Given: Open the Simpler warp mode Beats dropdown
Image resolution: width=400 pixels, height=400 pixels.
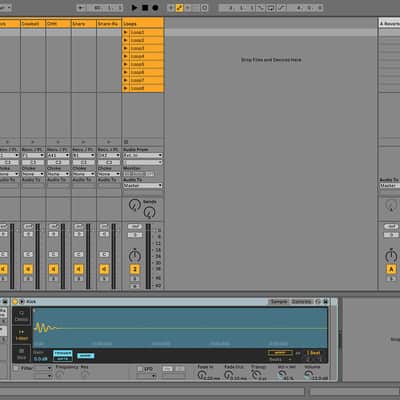Looking at the screenshot, I should (x=280, y=359).
